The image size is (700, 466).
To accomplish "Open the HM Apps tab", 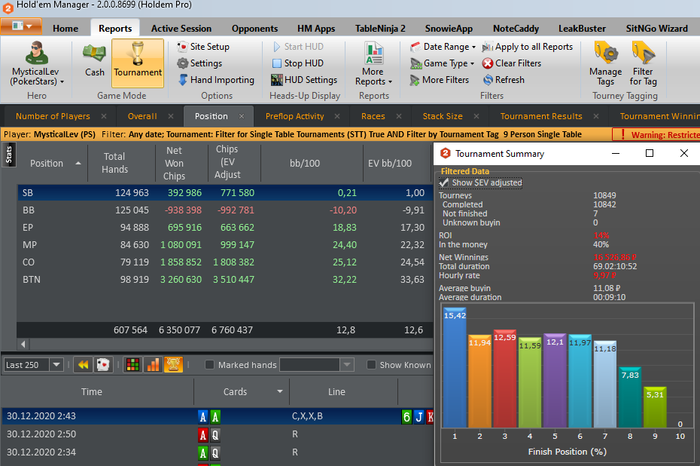I will (316, 29).
